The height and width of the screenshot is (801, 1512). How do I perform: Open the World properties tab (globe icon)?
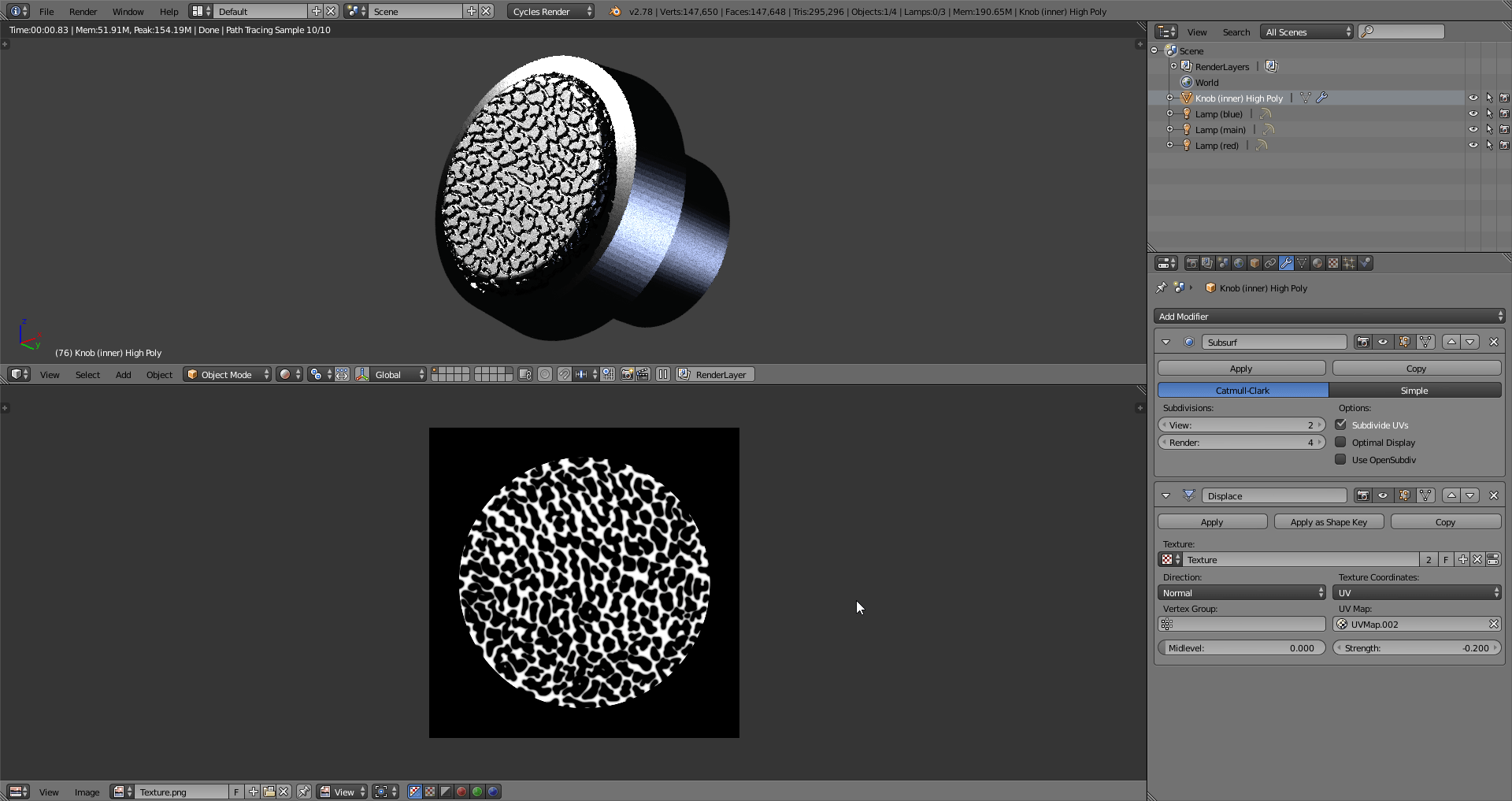coord(1240,262)
